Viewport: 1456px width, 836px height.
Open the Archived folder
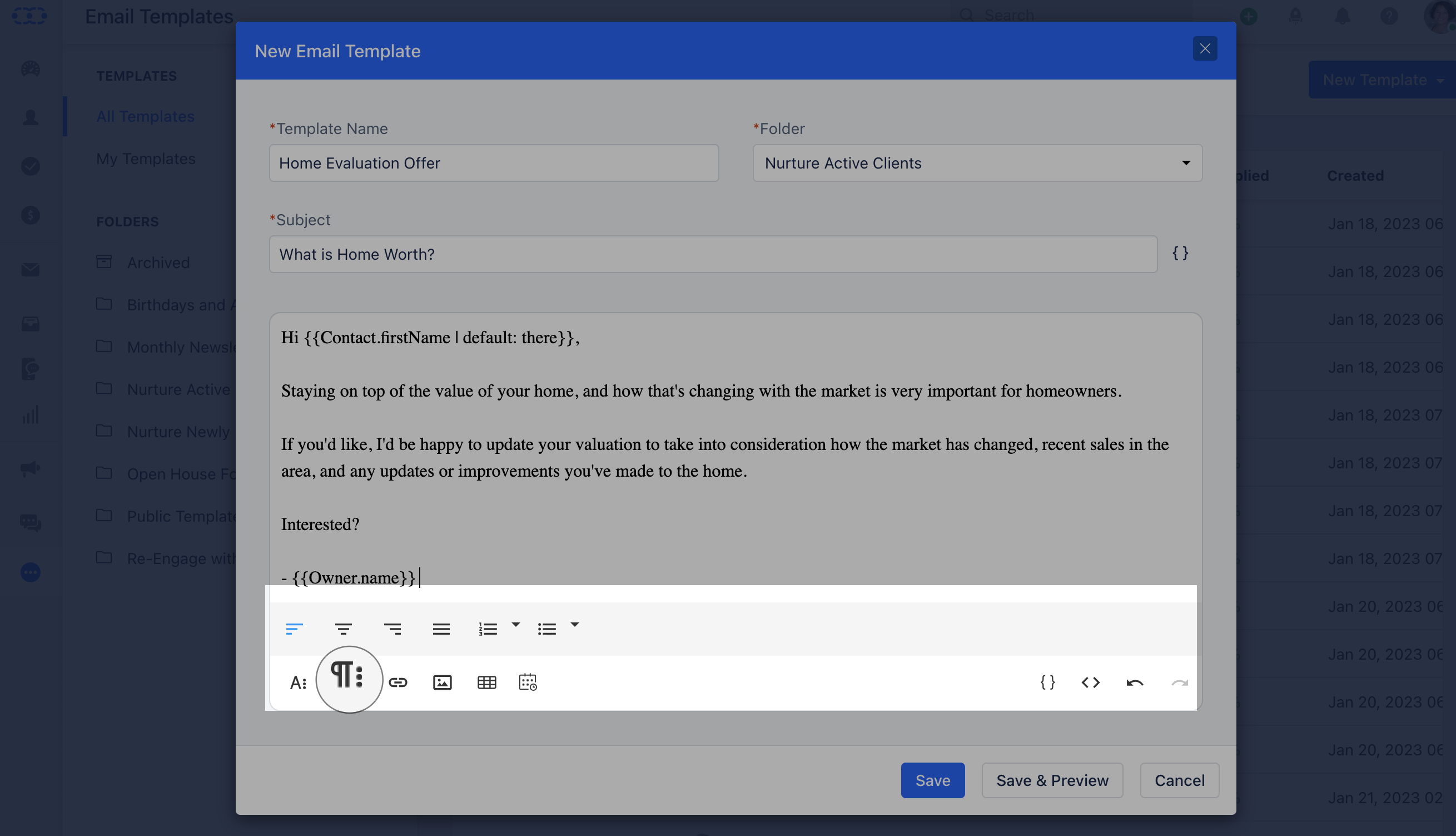tap(158, 263)
